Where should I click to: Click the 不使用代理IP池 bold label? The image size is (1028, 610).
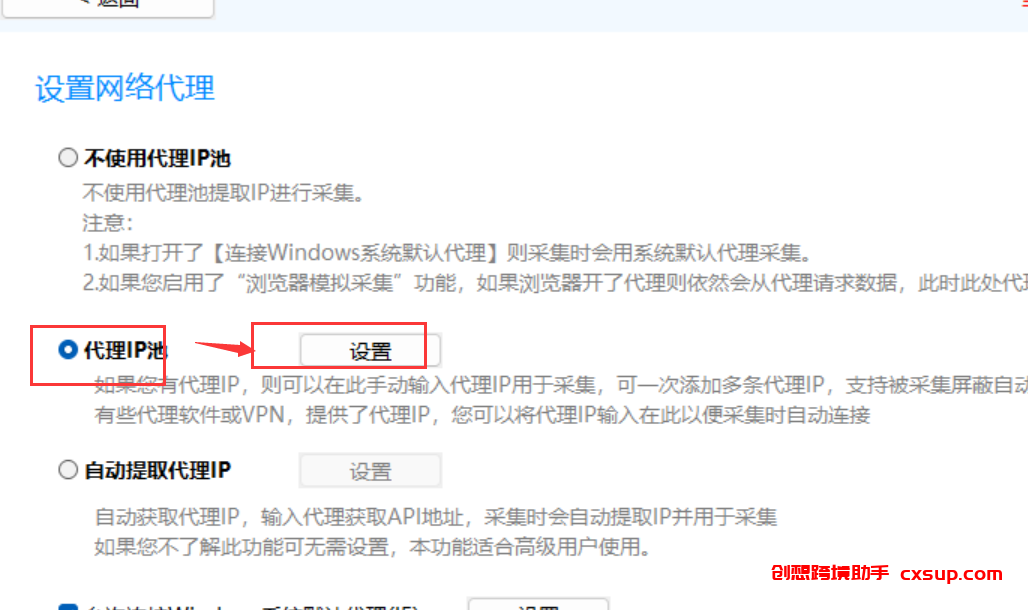157,158
